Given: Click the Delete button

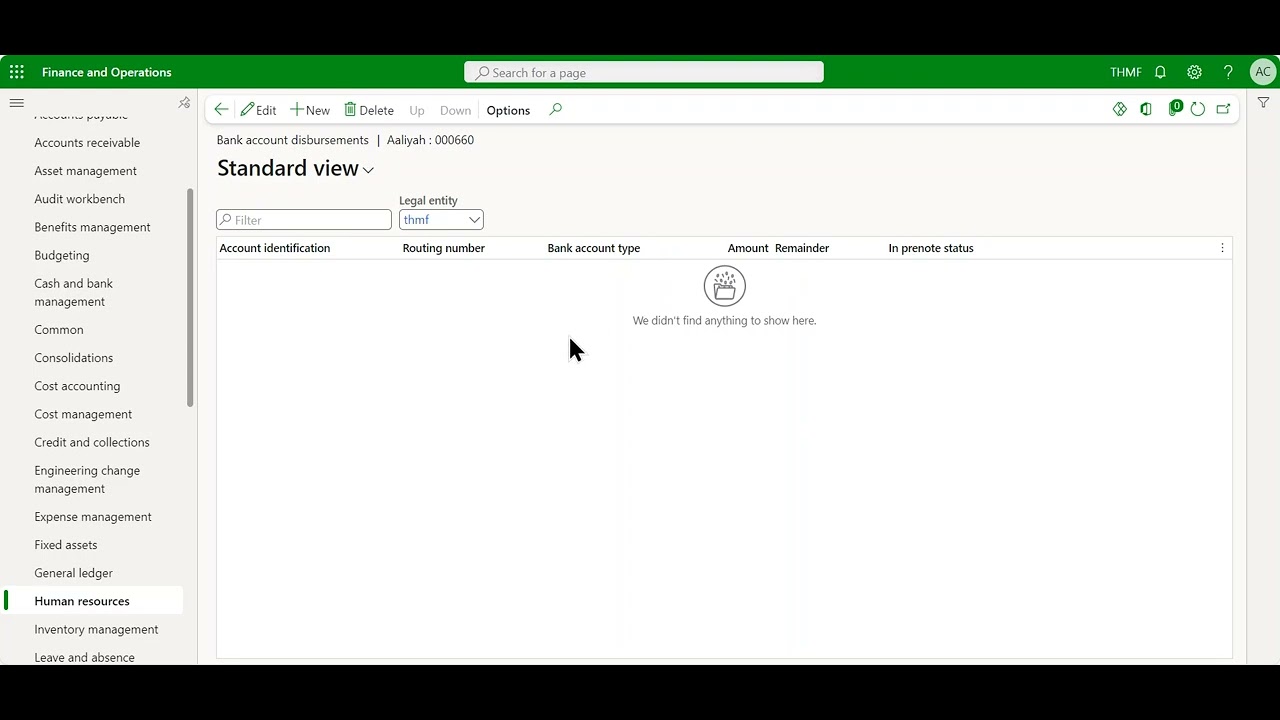Looking at the screenshot, I should pos(369,110).
